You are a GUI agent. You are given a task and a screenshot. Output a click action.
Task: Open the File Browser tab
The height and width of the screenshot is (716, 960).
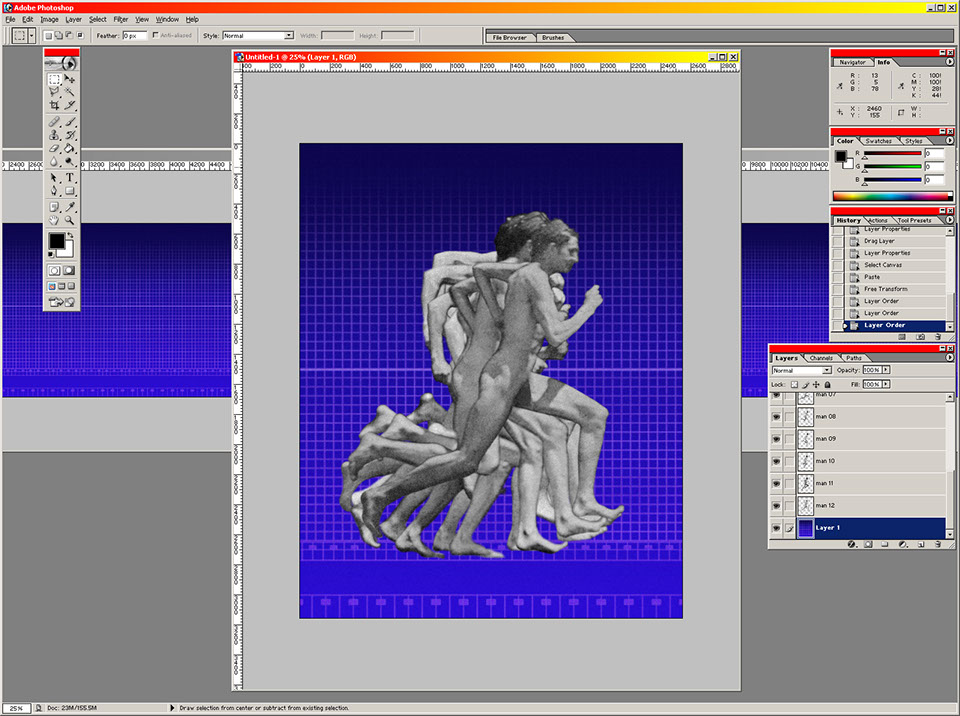click(x=509, y=37)
